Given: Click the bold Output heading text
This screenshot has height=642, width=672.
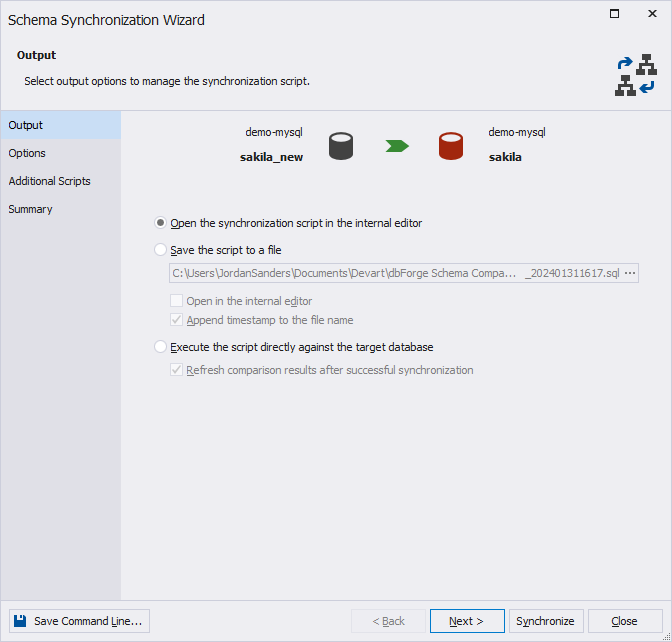Looking at the screenshot, I should pyautogui.click(x=36, y=55).
